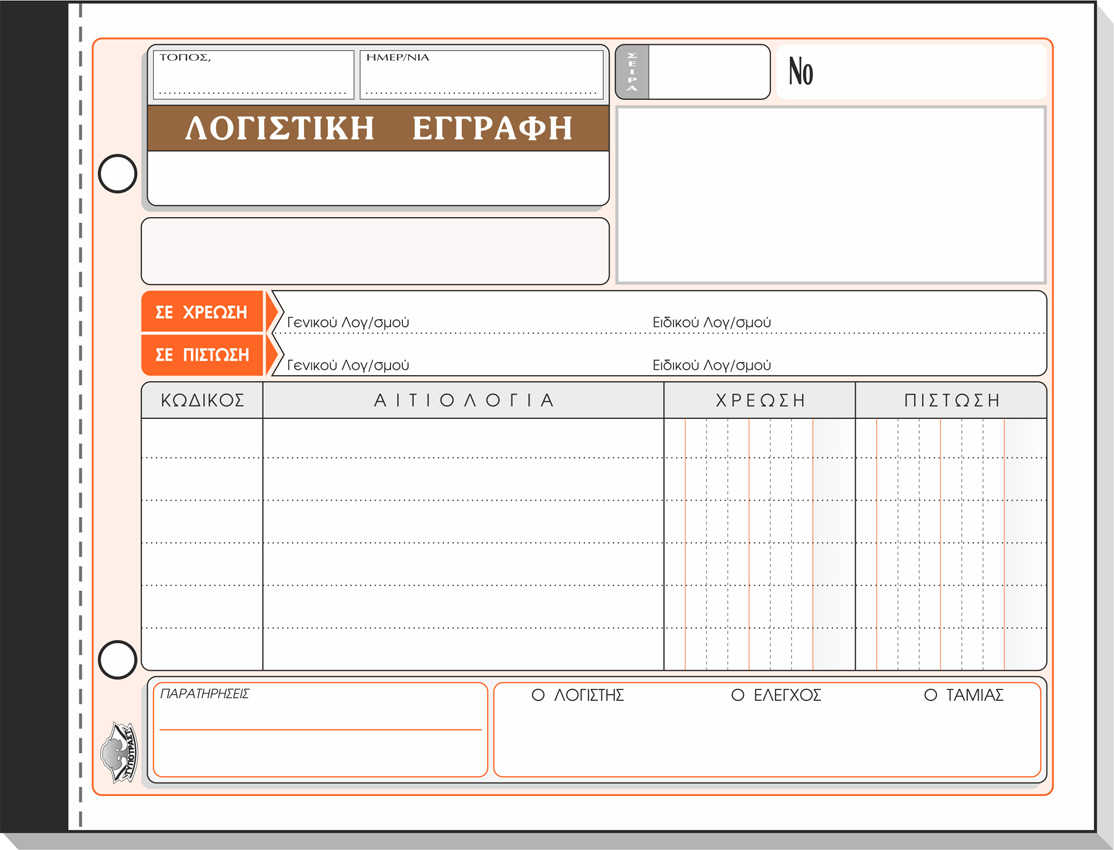
Task: Click the grey ΣΕΙΡΑ vertical label
Action: pyautogui.click(x=632, y=72)
